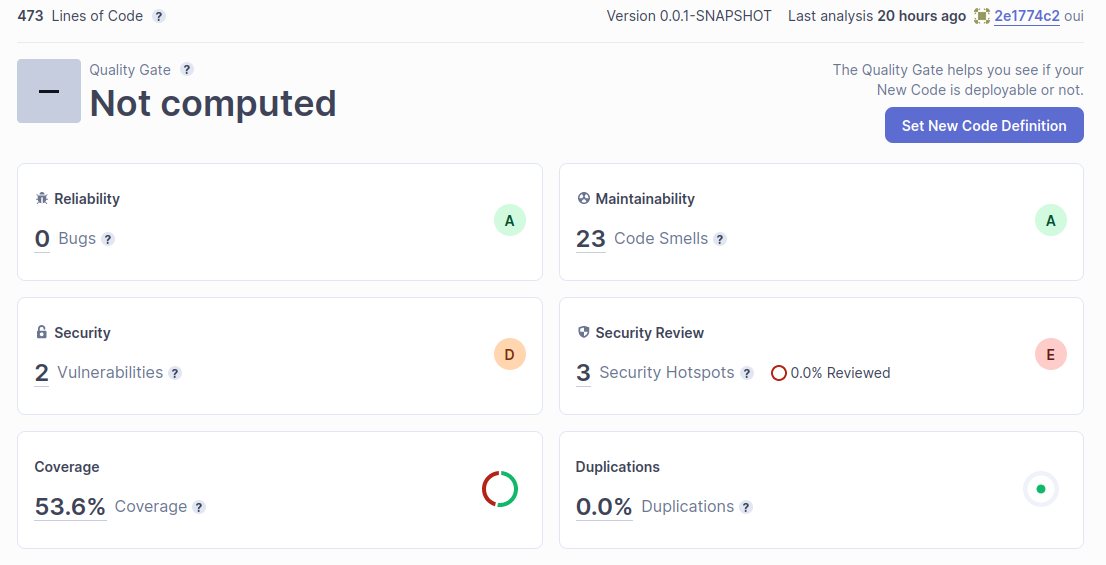
Task: Click the 0.0% Reviewed red circle indicator
Action: 779,373
